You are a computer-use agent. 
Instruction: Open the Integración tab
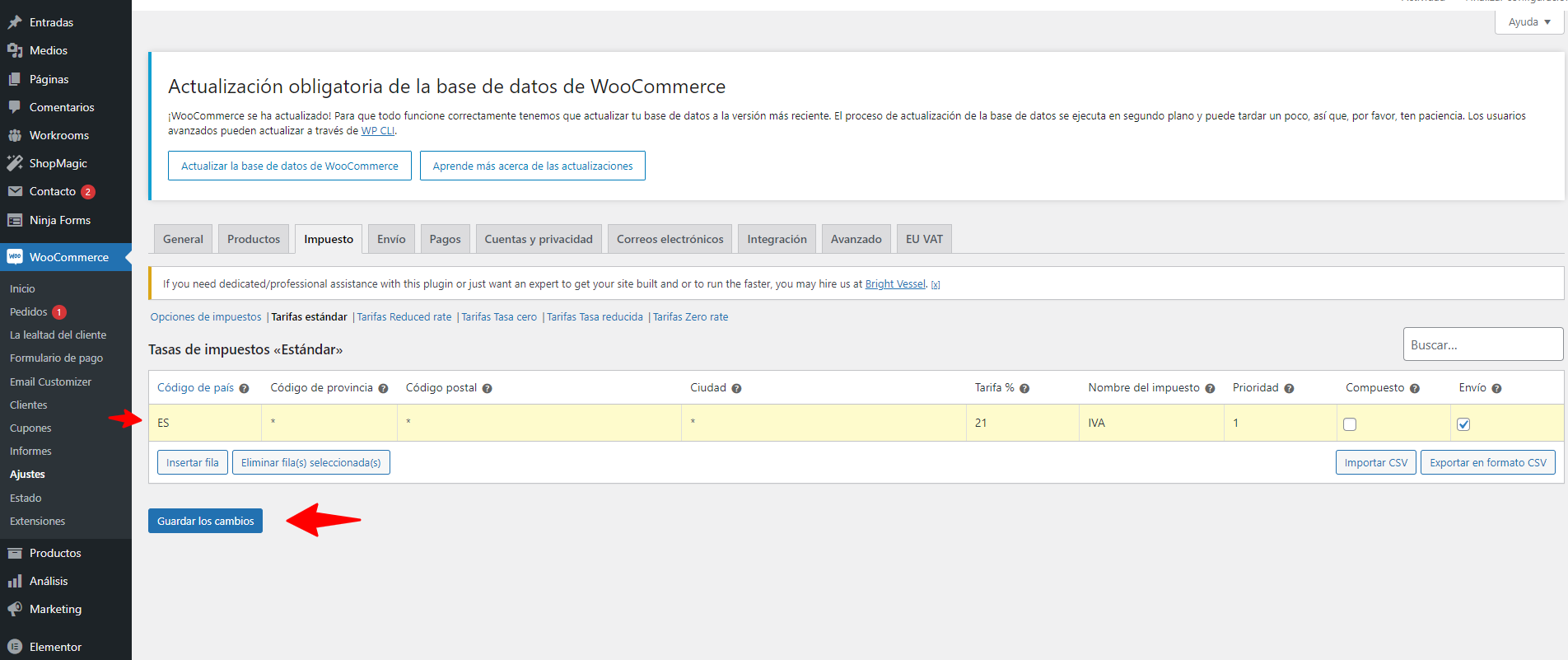[777, 239]
